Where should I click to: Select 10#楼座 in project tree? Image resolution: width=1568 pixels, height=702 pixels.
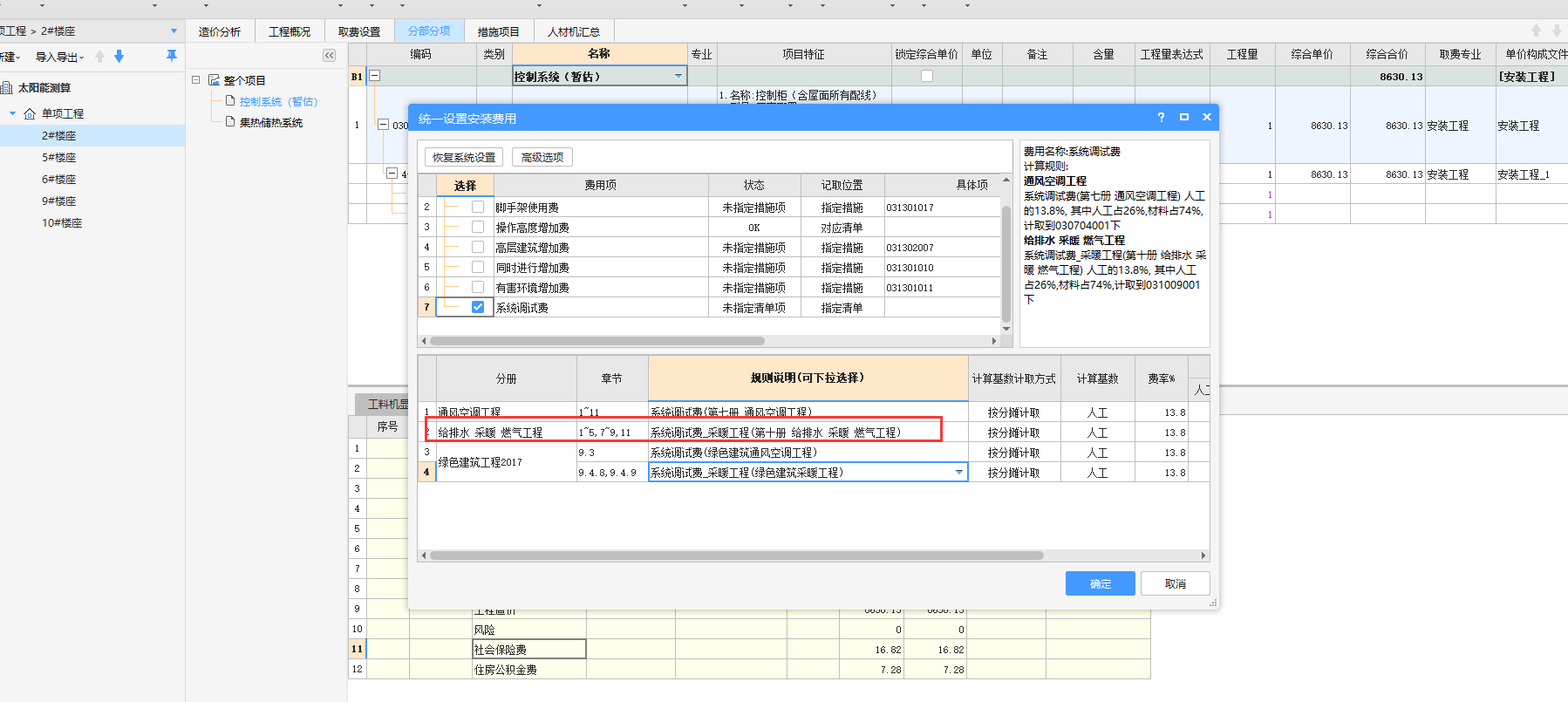(x=62, y=222)
